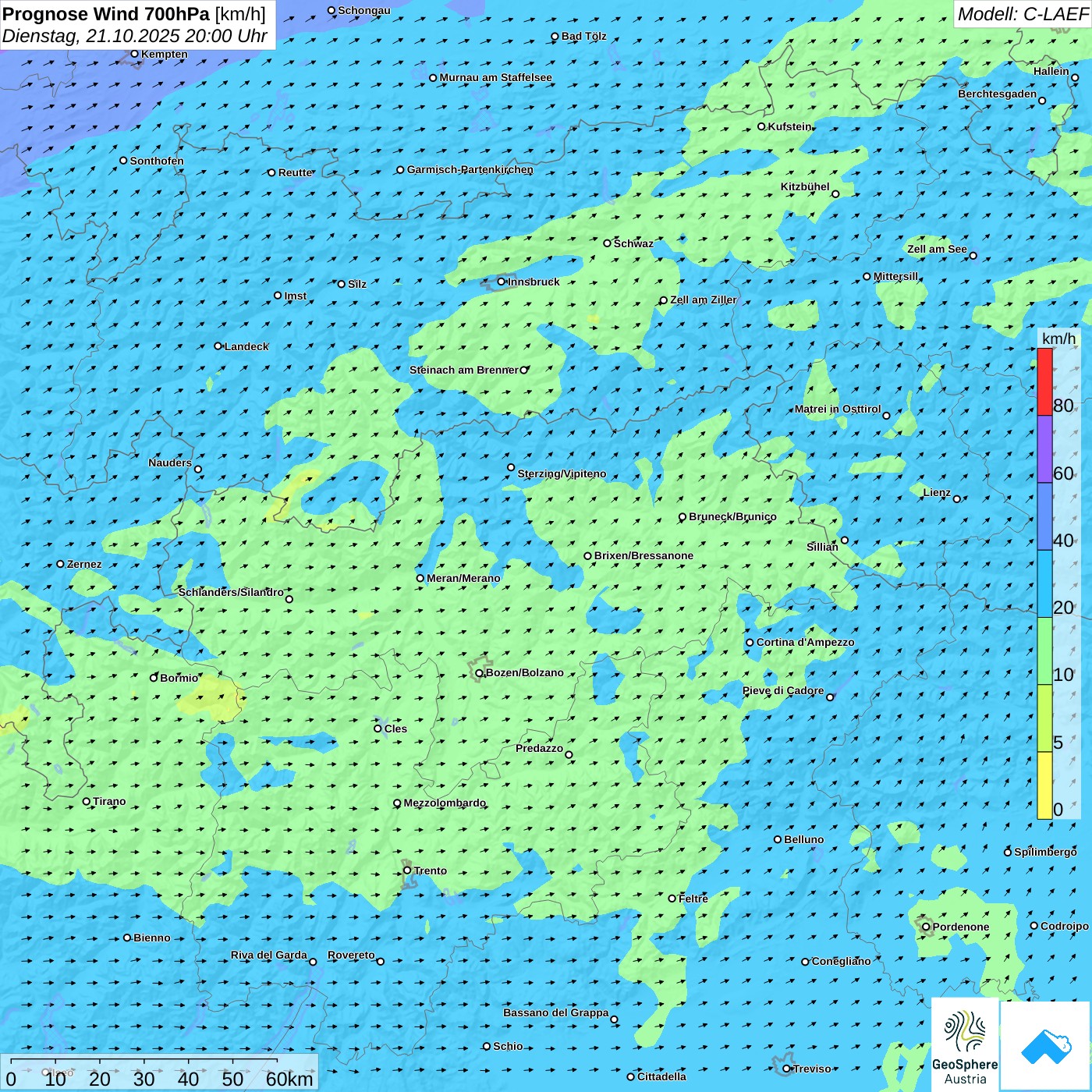Click the Garmisch-Partenkirchen label

click(470, 169)
